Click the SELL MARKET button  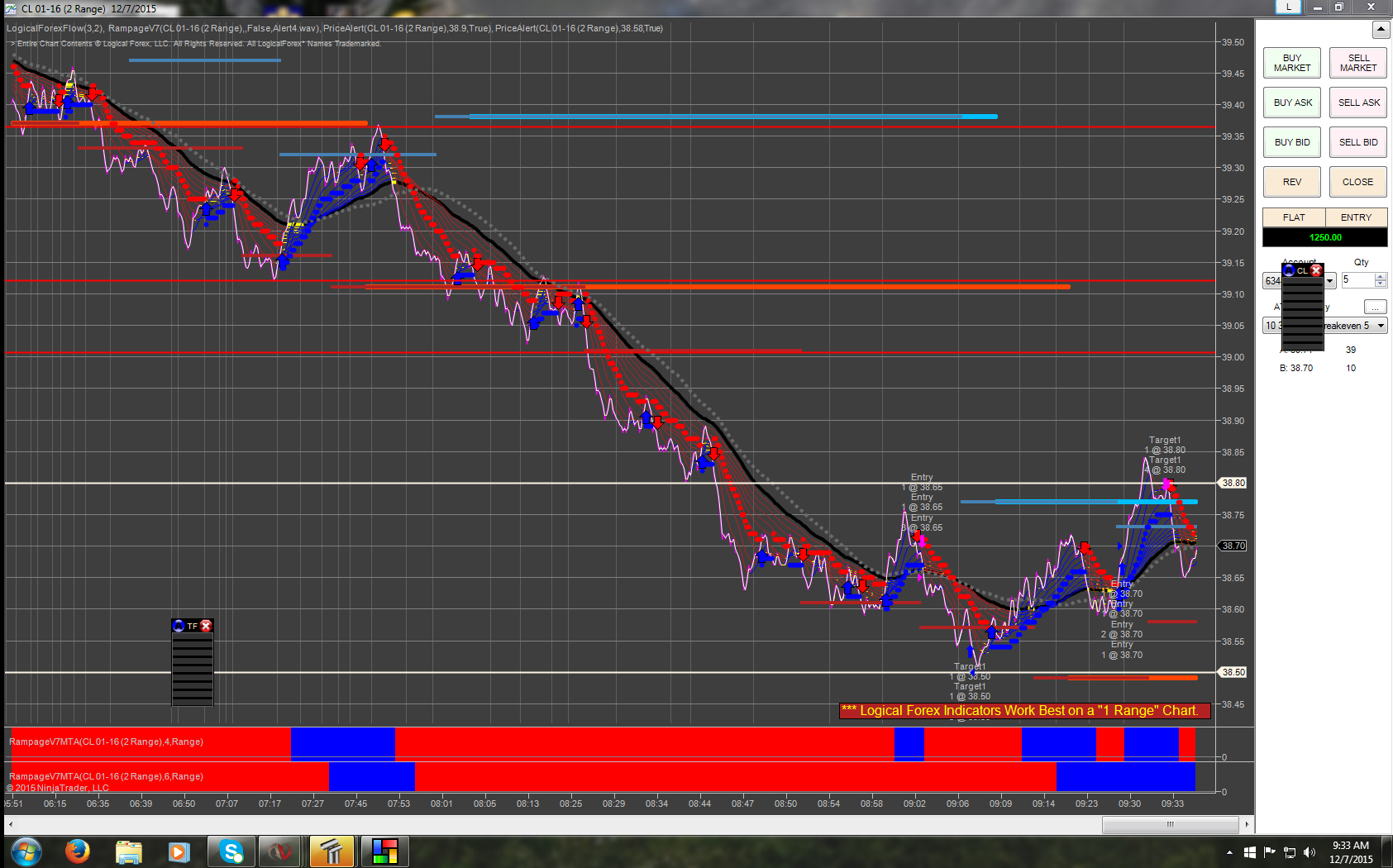[1358, 63]
